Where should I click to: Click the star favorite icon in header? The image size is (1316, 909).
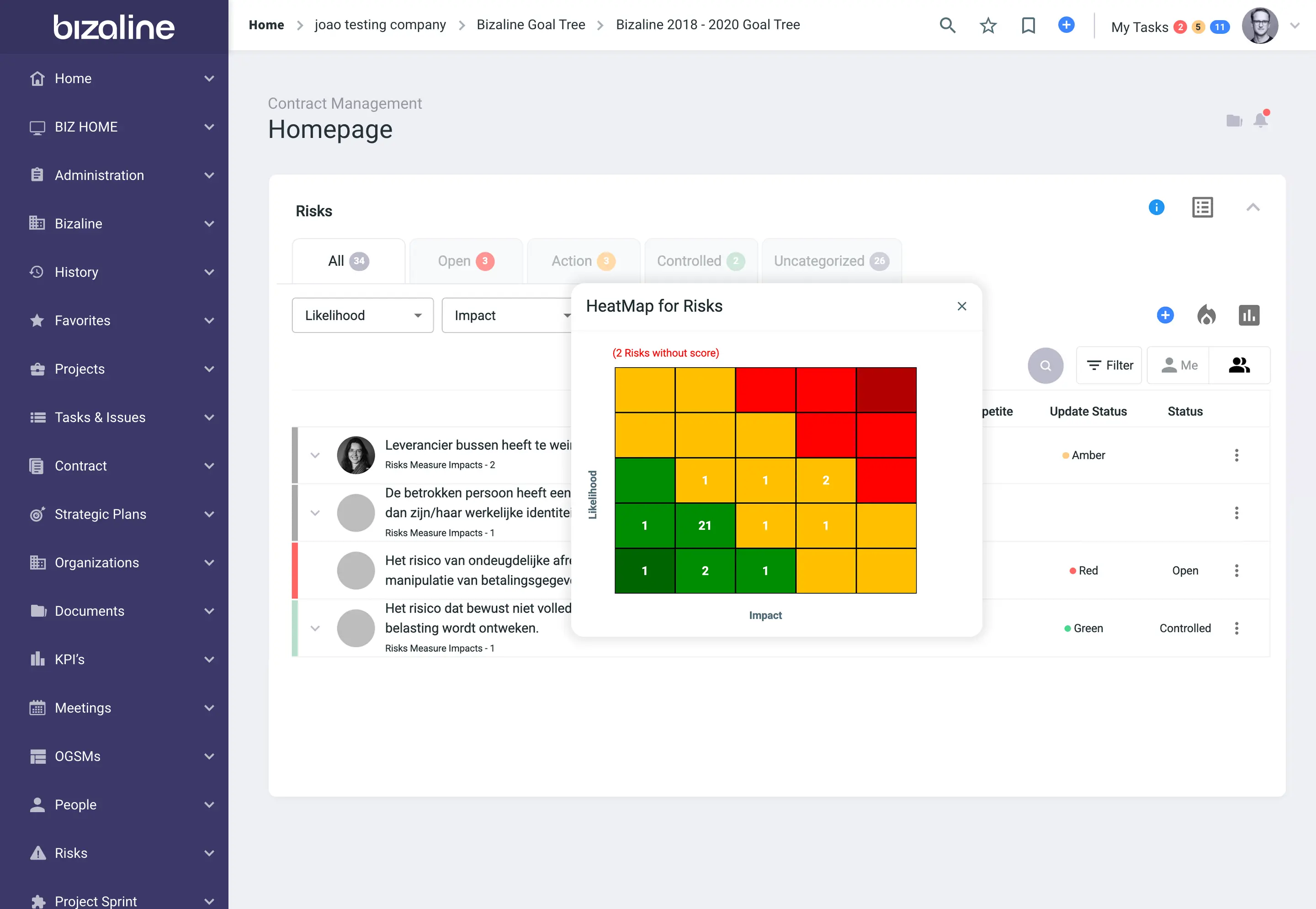[988, 26]
